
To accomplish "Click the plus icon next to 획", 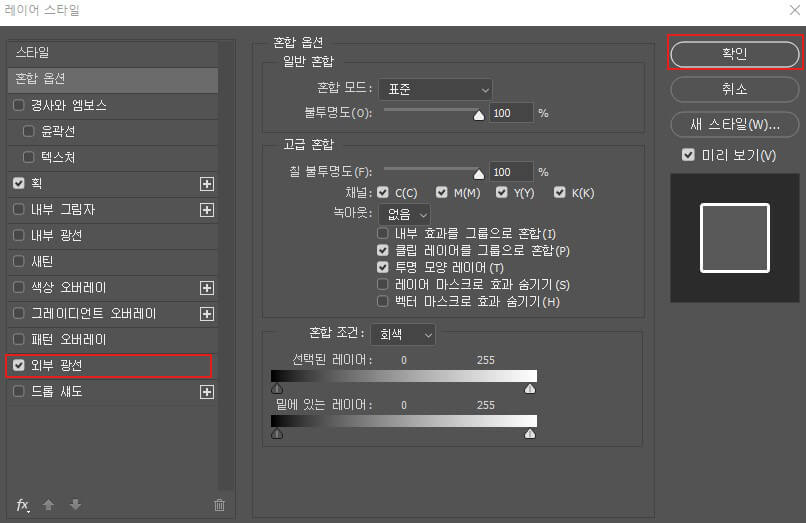I will (x=207, y=184).
